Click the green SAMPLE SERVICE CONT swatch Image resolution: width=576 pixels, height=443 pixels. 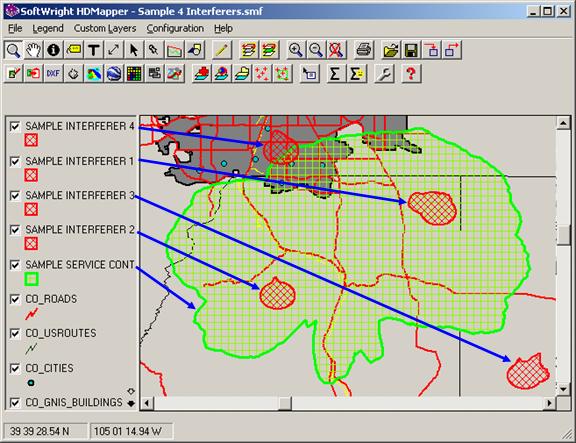(32, 279)
